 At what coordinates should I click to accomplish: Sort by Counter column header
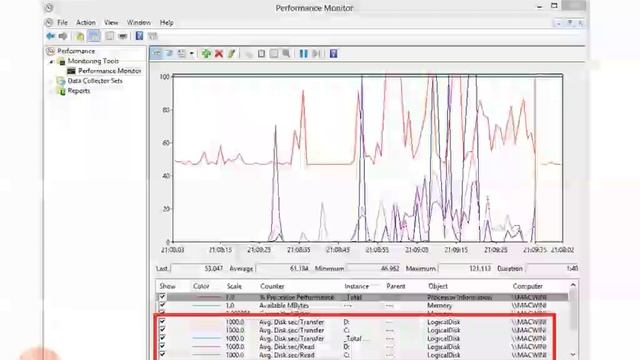pyautogui.click(x=272, y=286)
